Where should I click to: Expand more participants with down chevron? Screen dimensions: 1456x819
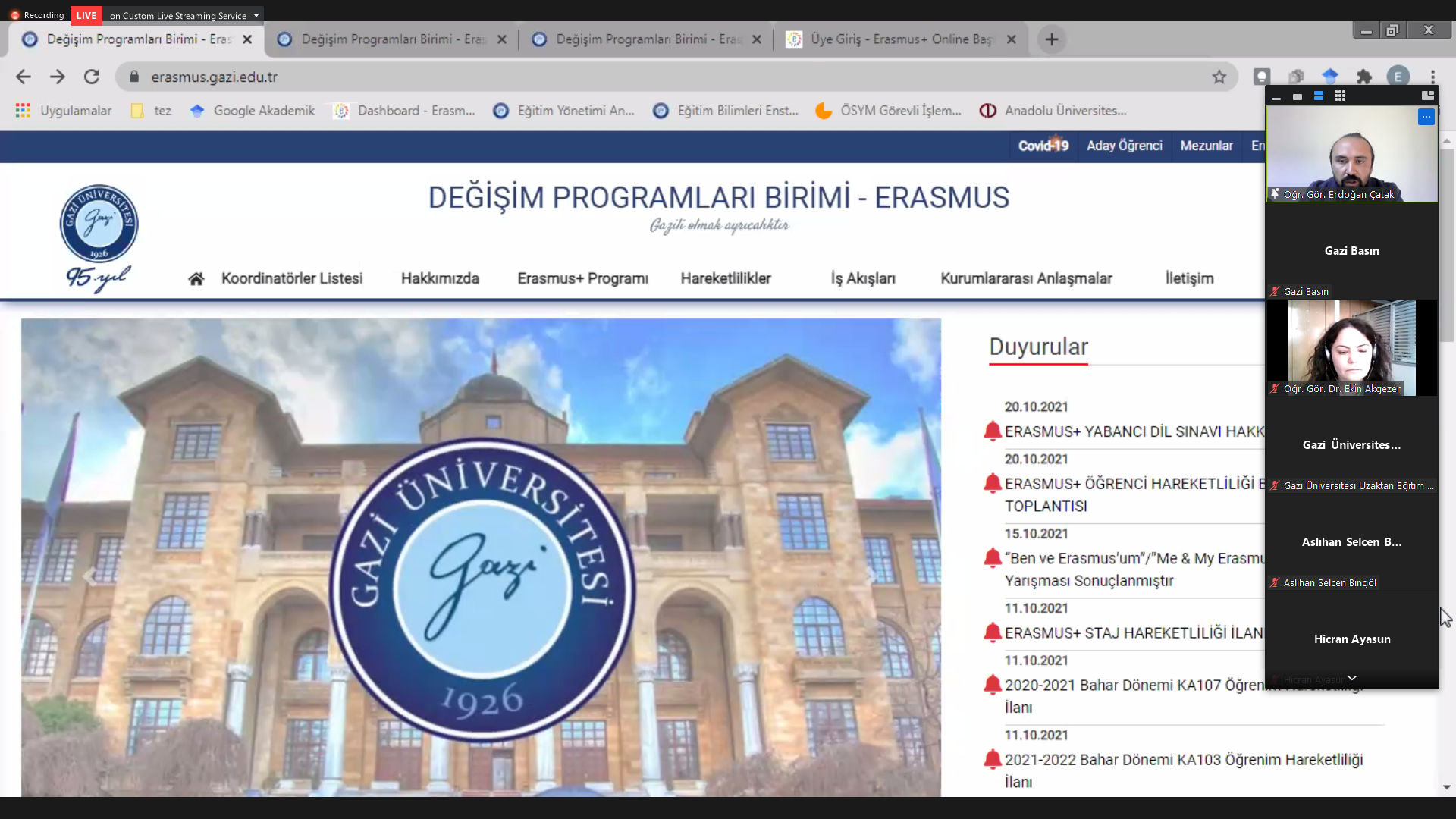1351,678
